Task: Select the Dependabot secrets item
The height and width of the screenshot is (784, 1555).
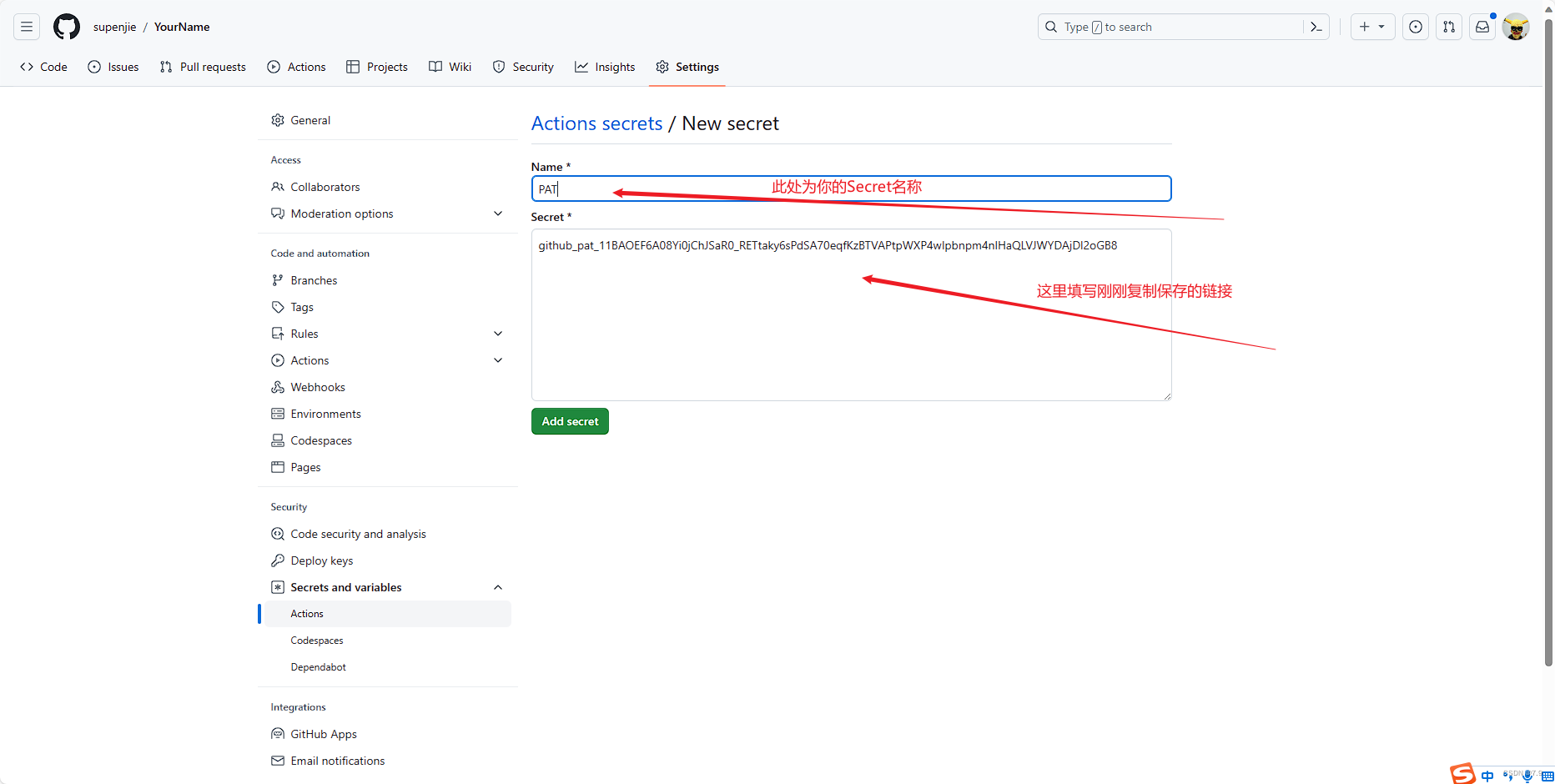Action: click(318, 666)
